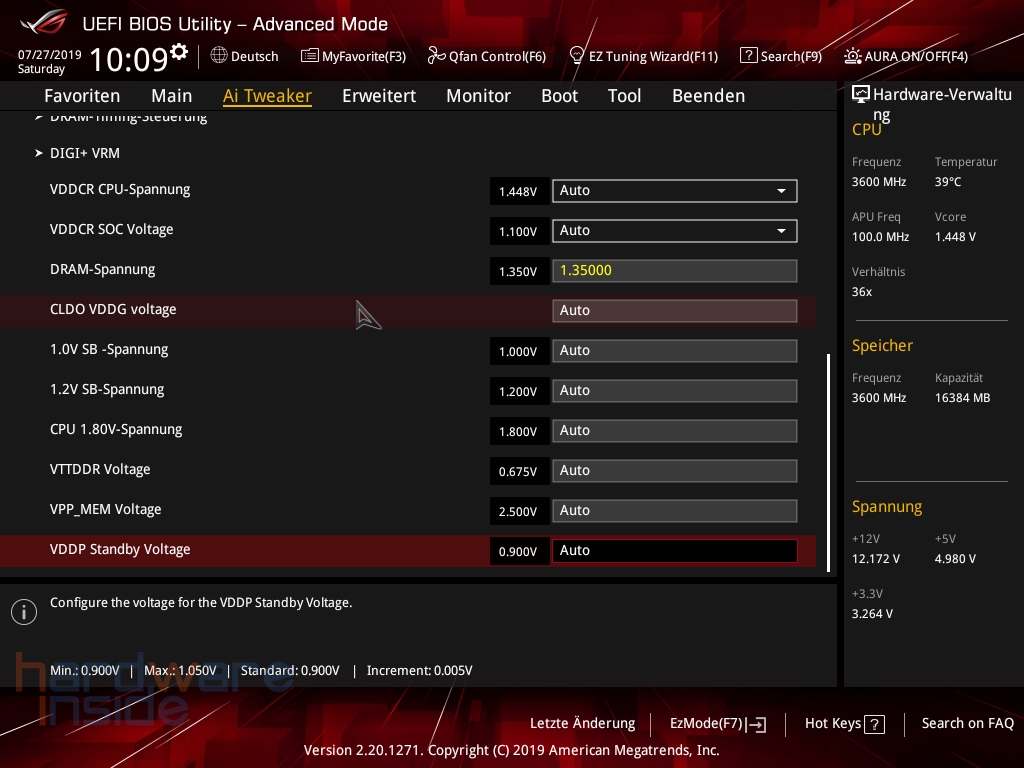
Task: Click Letzte Änderung button
Action: coord(582,724)
